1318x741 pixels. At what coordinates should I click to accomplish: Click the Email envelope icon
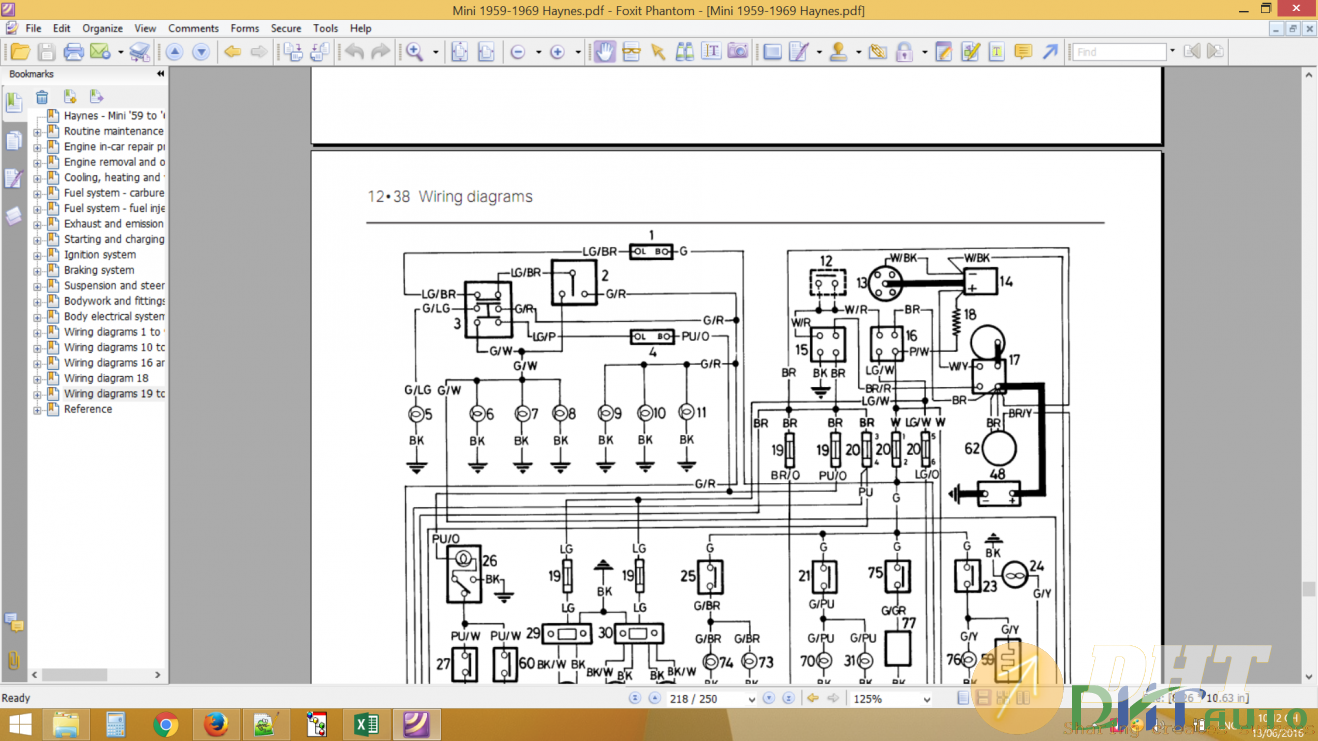point(100,52)
